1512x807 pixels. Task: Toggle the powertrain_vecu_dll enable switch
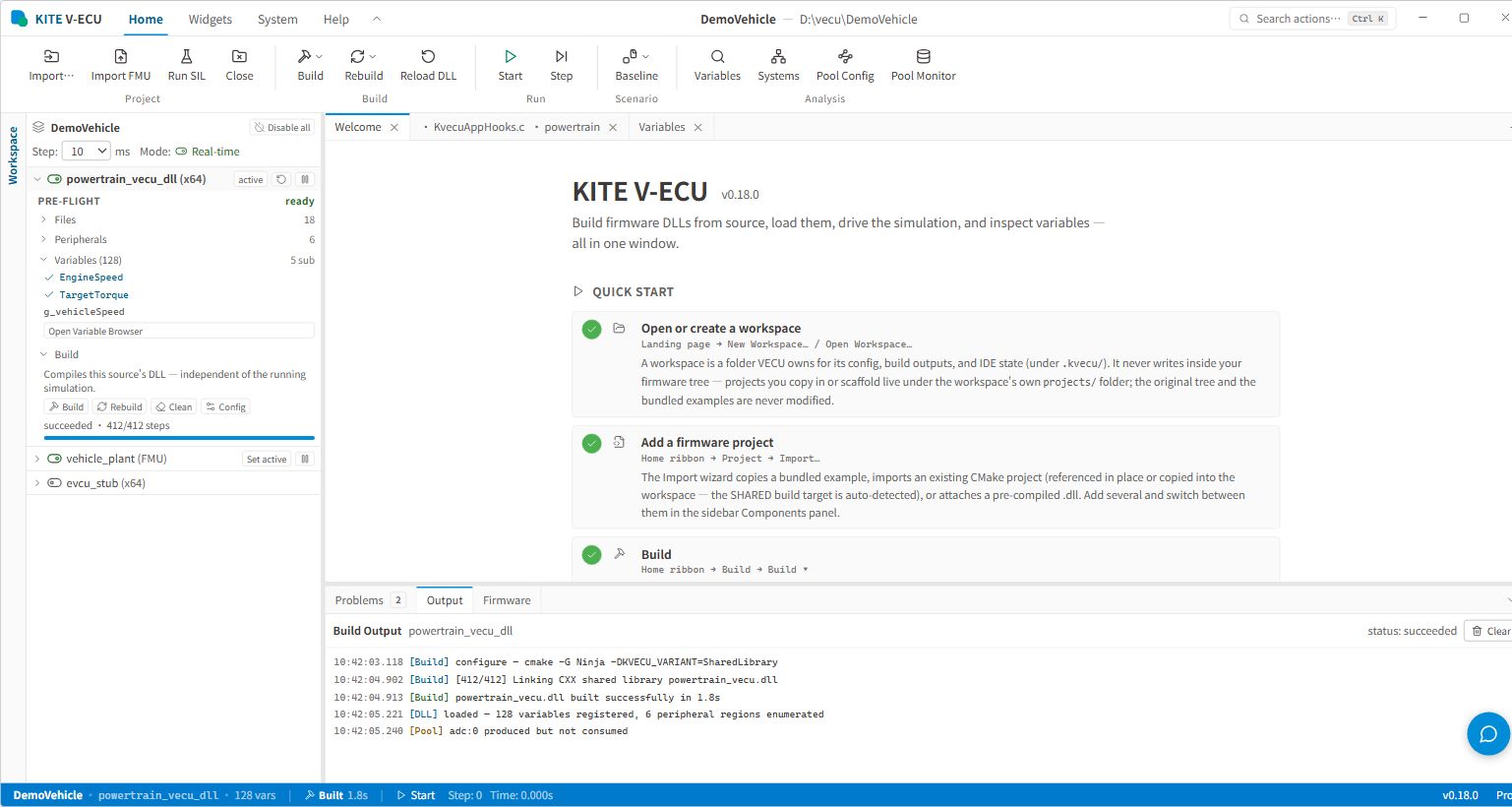(x=55, y=179)
